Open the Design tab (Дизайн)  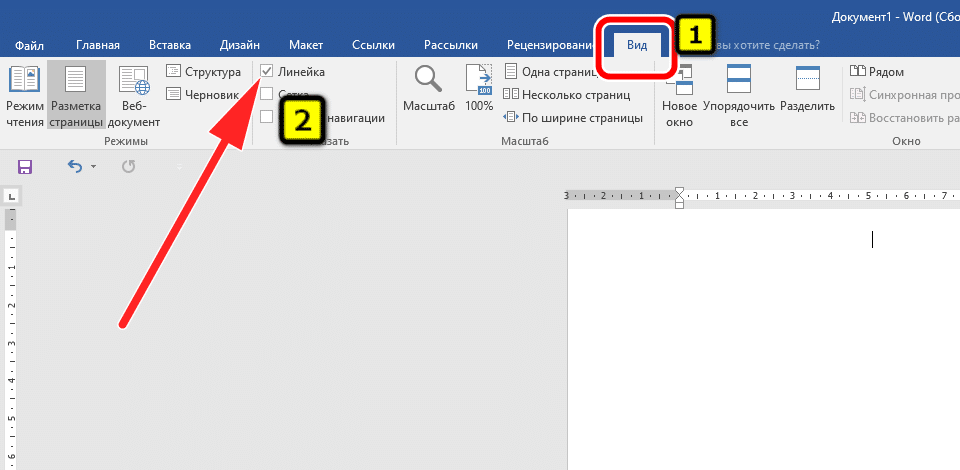coord(239,45)
